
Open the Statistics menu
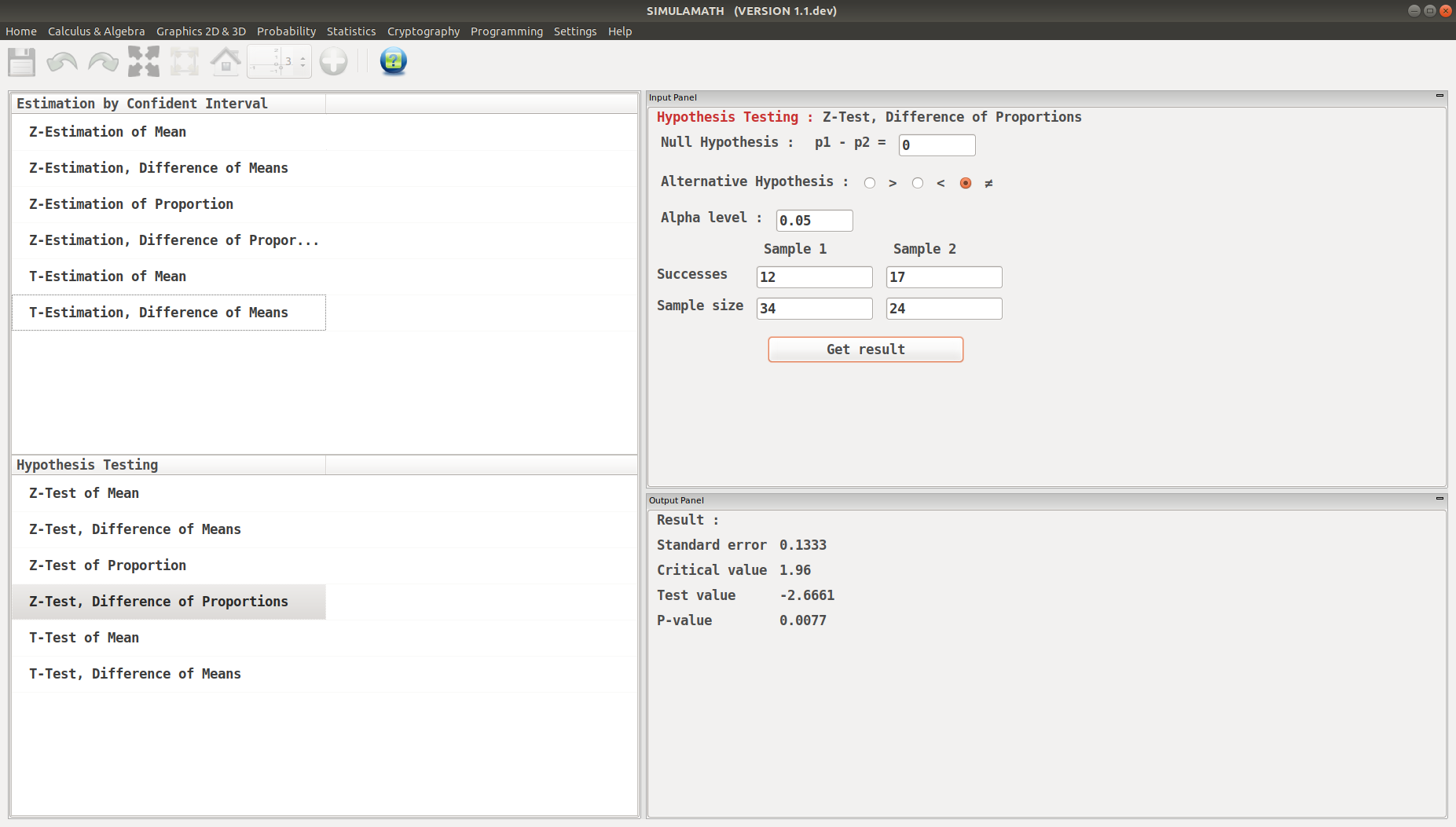[x=351, y=31]
